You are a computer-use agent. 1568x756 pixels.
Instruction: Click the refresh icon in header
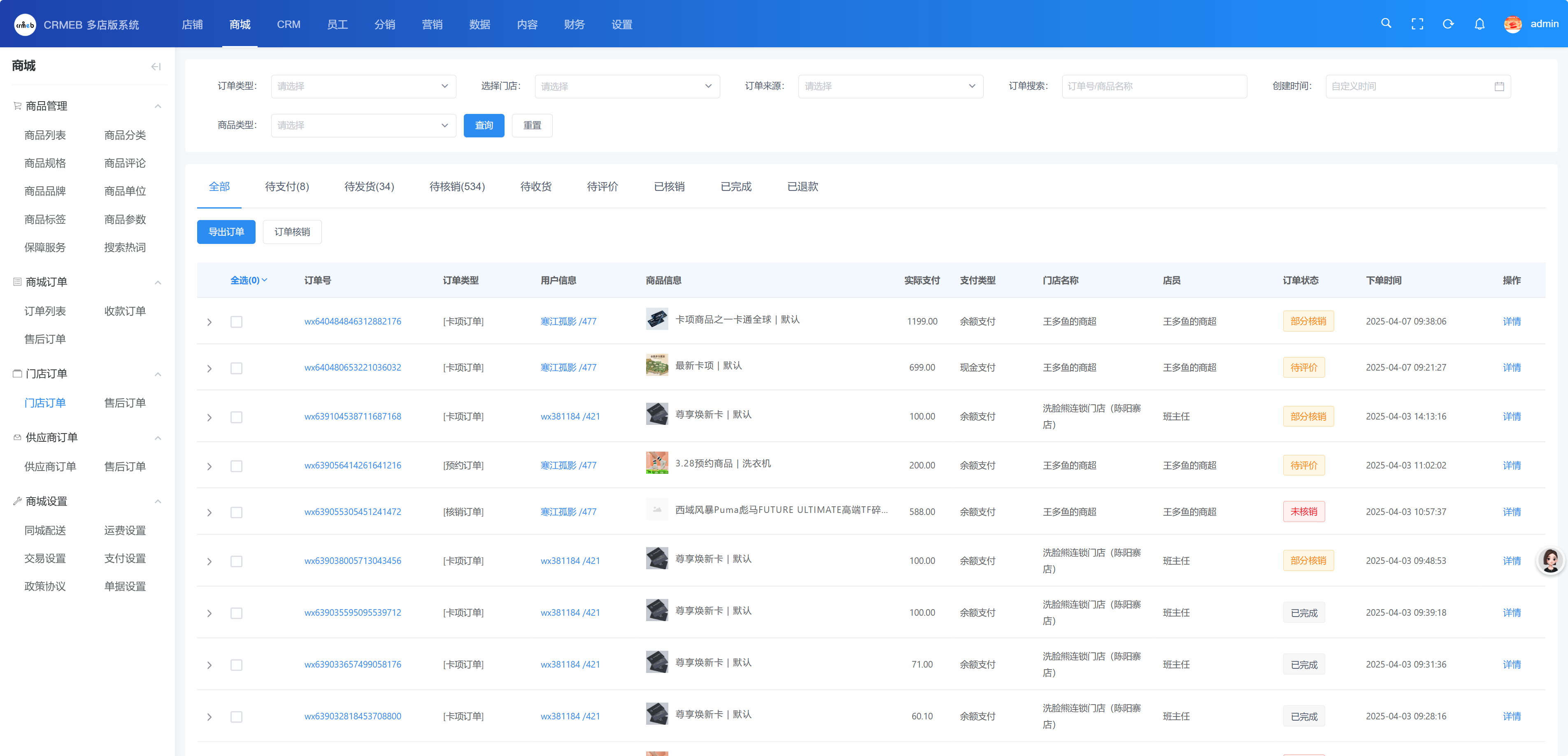point(1448,24)
